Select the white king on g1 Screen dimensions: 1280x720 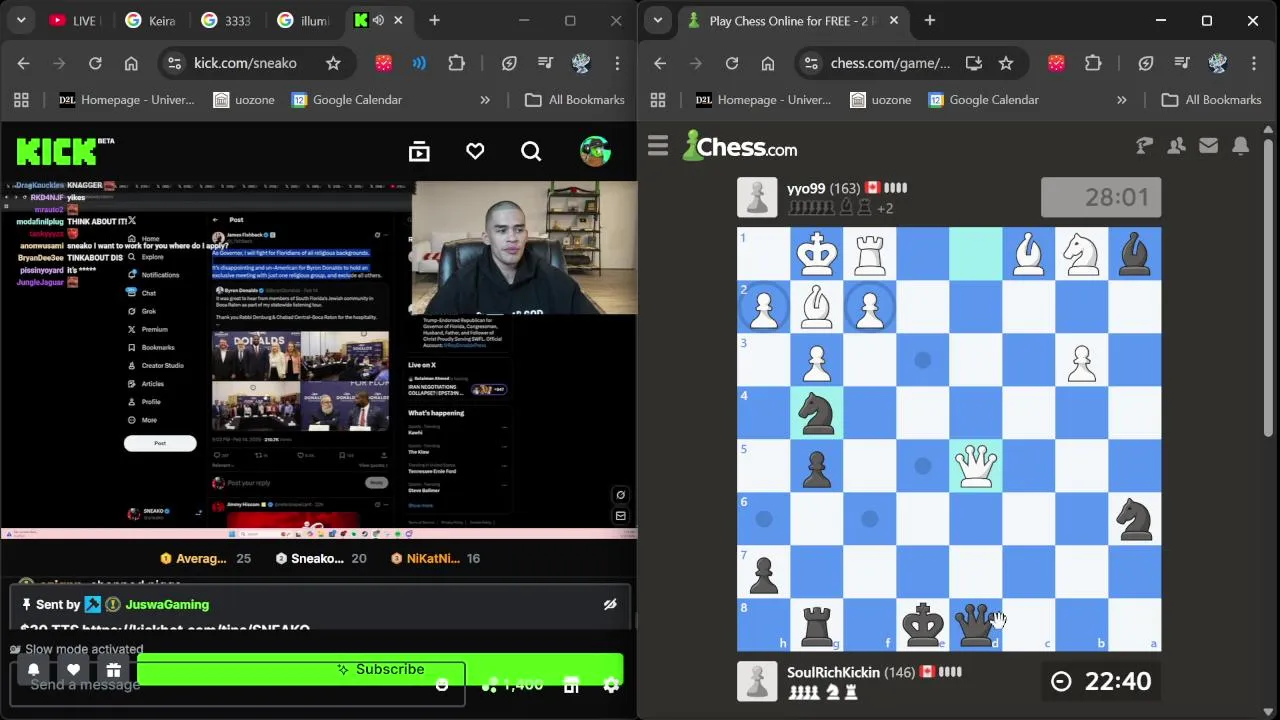pyautogui.click(x=816, y=254)
